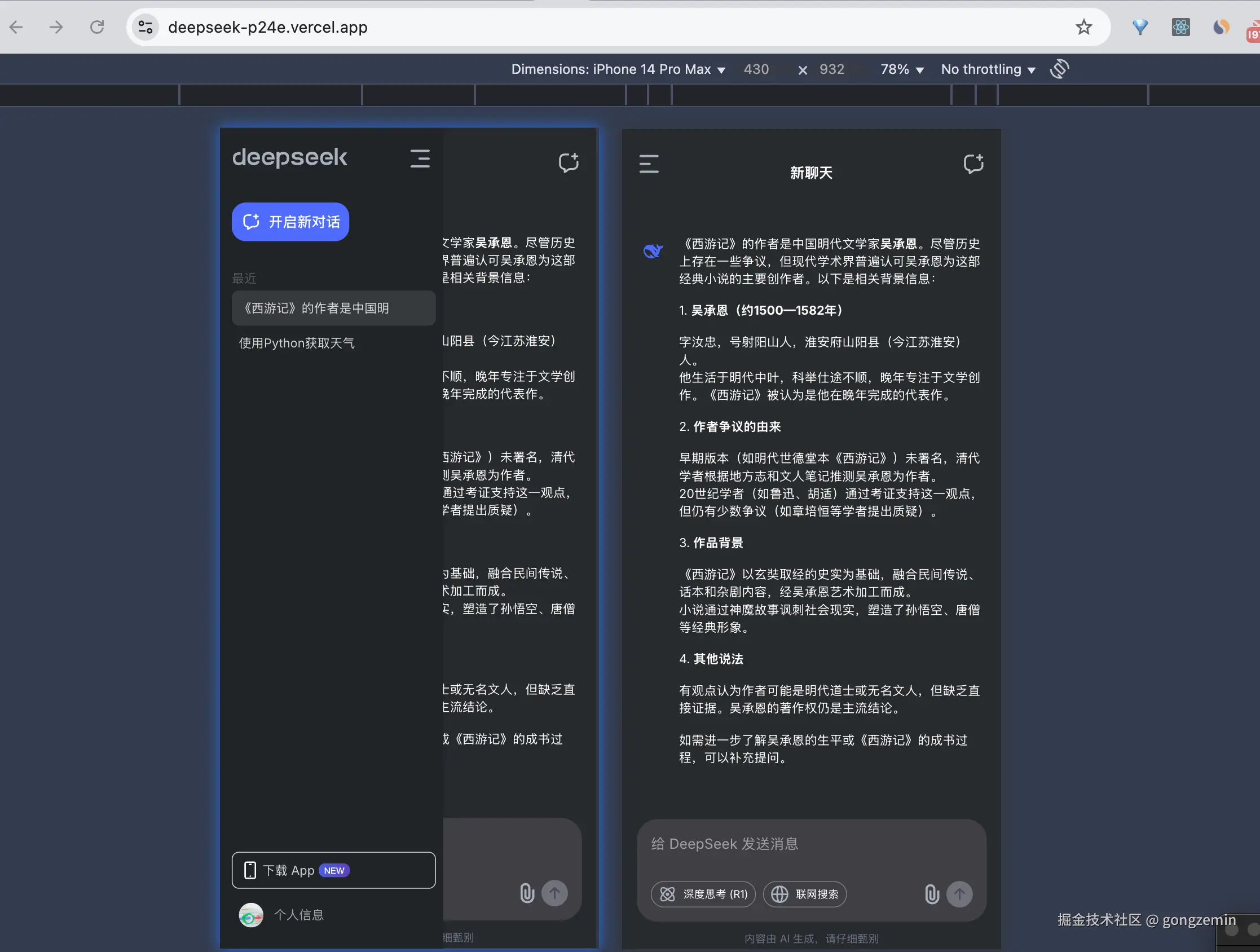Open the No throttling dropdown

tap(988, 69)
